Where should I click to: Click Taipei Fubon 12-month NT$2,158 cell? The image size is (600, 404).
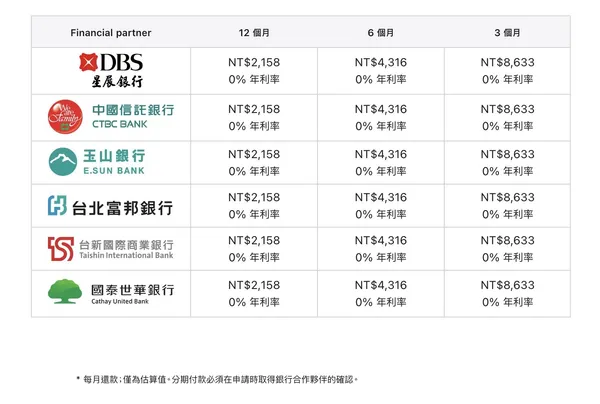pyautogui.click(x=254, y=198)
